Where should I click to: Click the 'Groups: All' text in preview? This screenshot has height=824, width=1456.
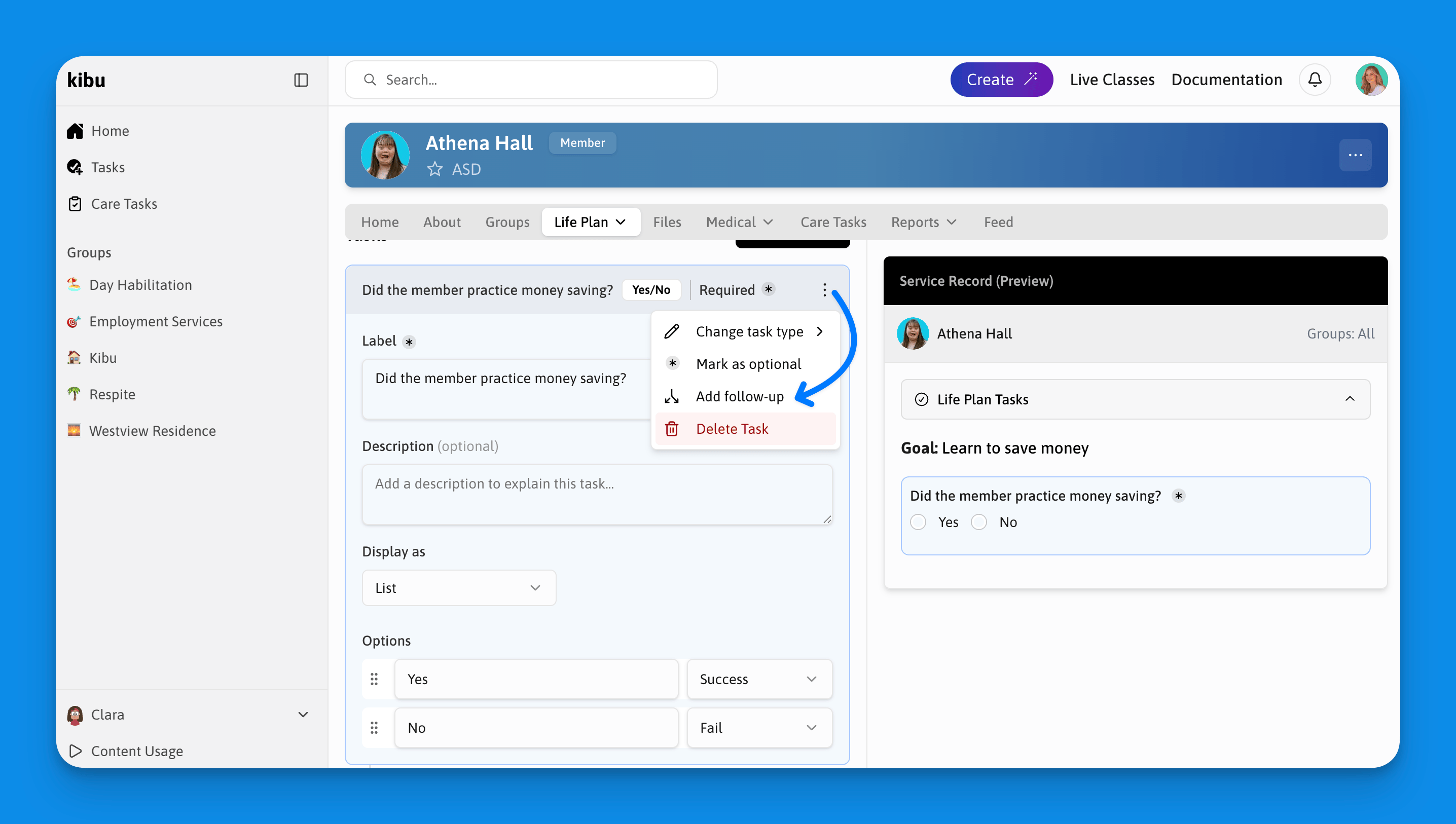point(1340,333)
